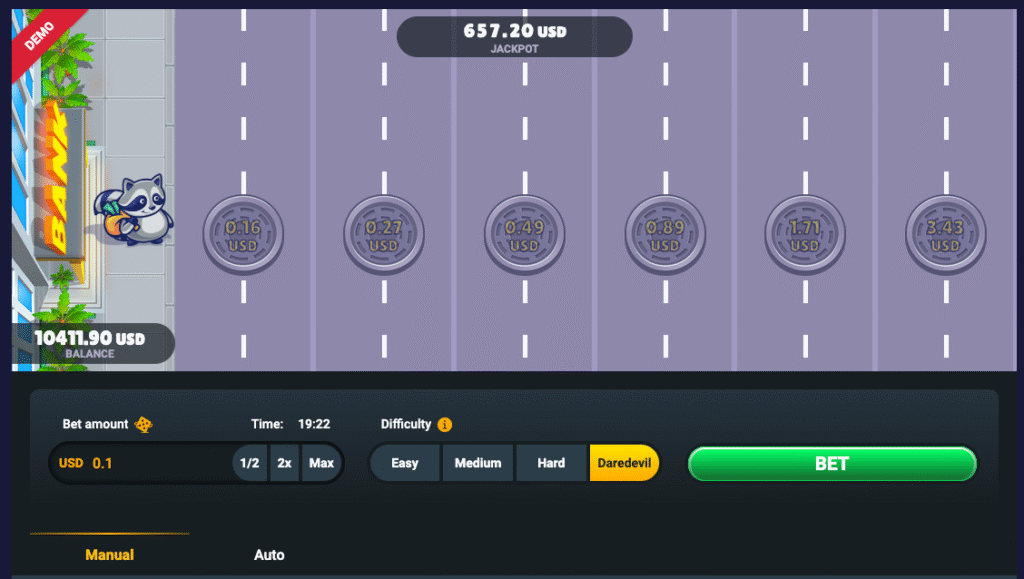Set bet to Max
The width and height of the screenshot is (1024, 579).
322,463
